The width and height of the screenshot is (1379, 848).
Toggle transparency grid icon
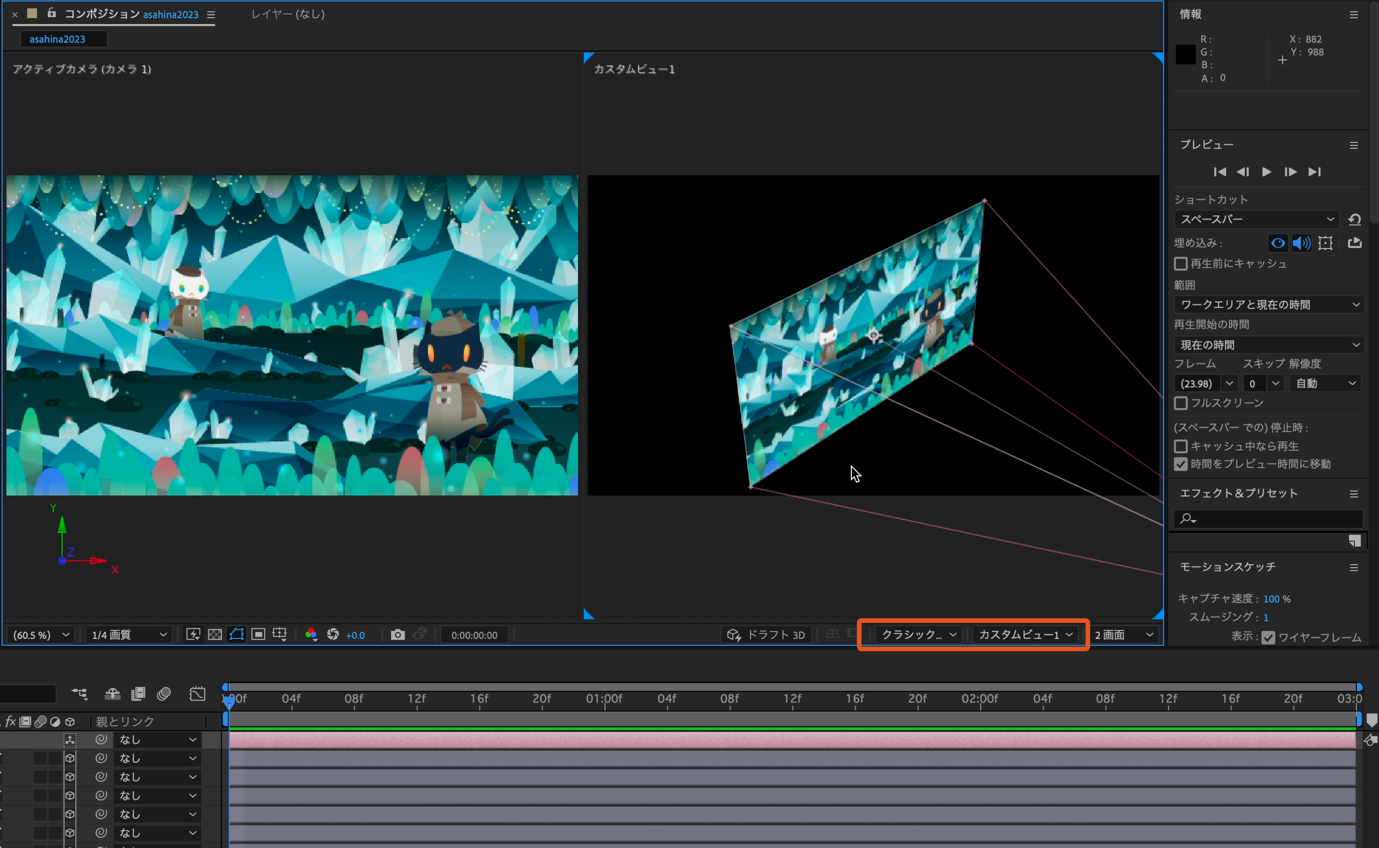coord(215,635)
